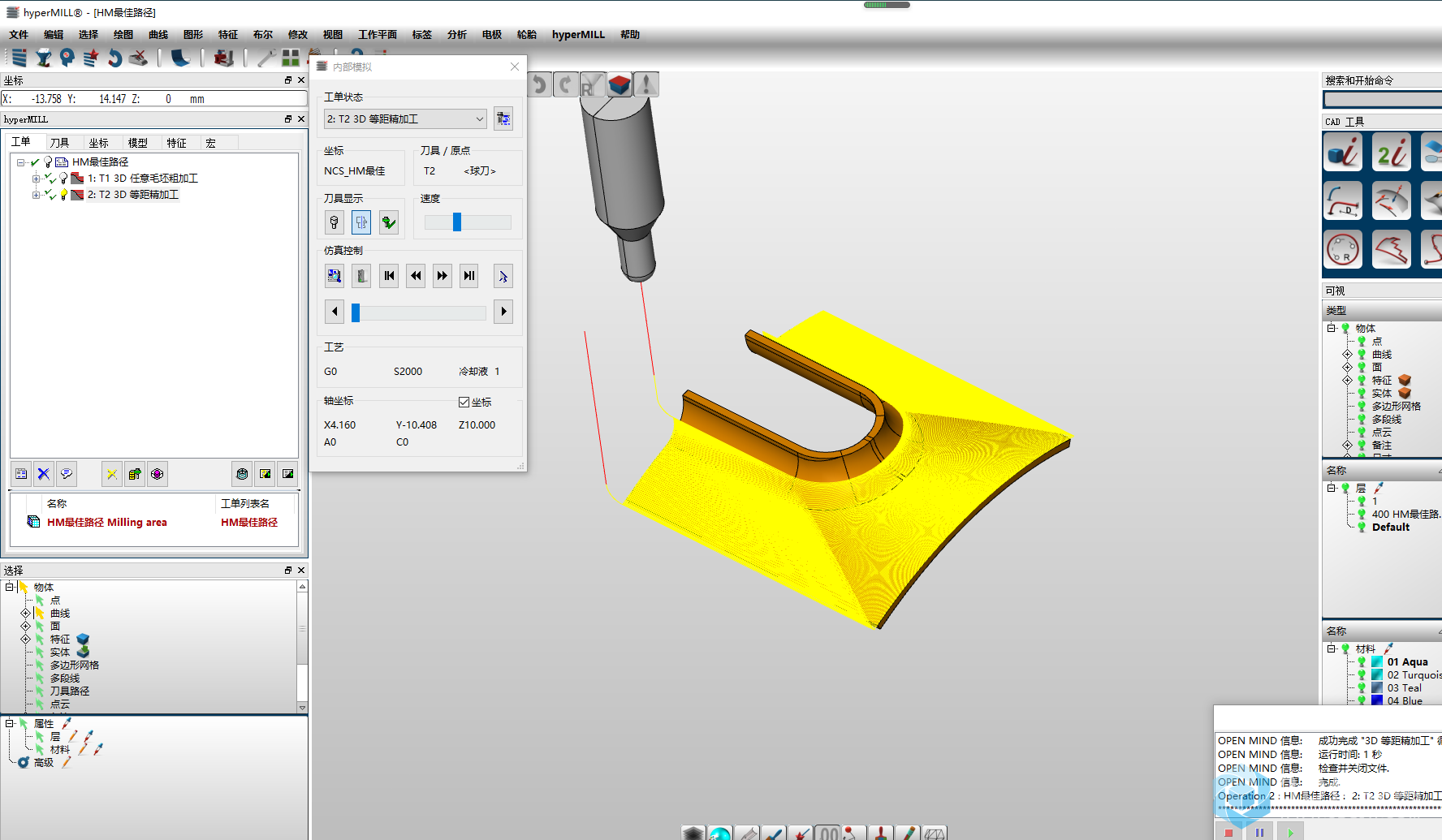Toggle light bulb for HM最佳路径 joblist
This screenshot has width=1442, height=840.
coord(48,162)
